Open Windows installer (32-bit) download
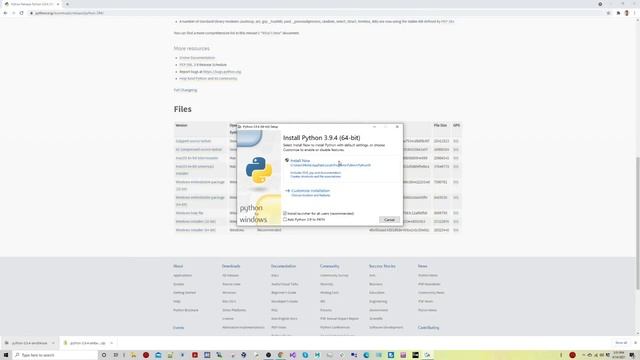 coord(196,222)
